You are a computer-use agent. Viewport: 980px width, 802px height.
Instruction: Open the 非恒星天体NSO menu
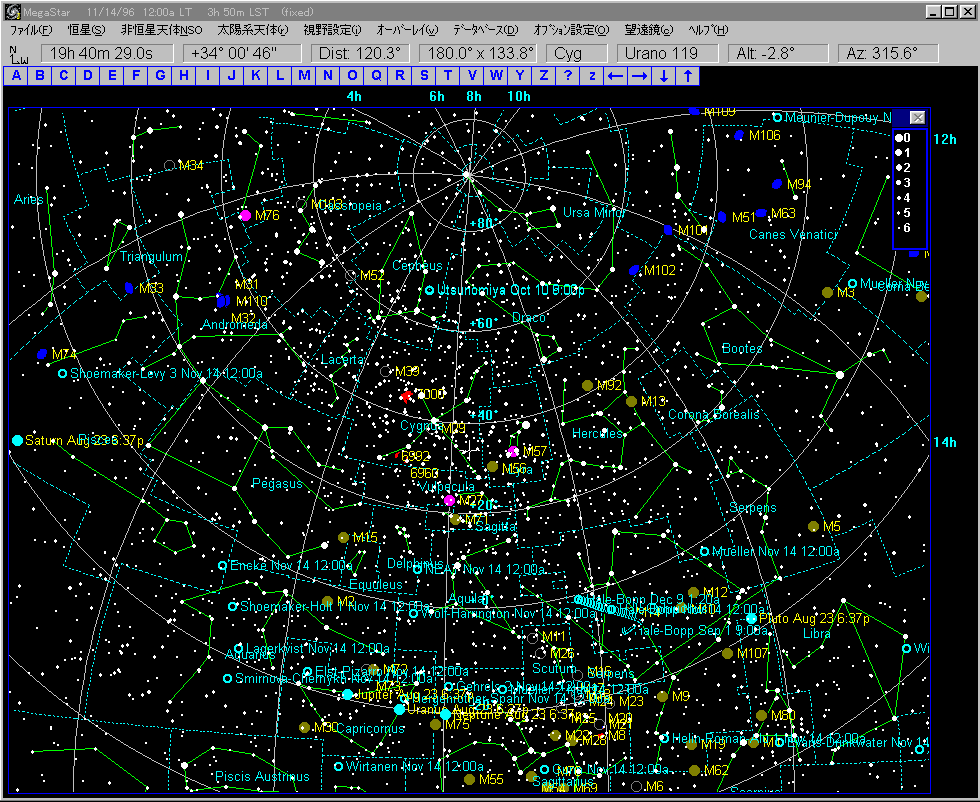pyautogui.click(x=161, y=30)
